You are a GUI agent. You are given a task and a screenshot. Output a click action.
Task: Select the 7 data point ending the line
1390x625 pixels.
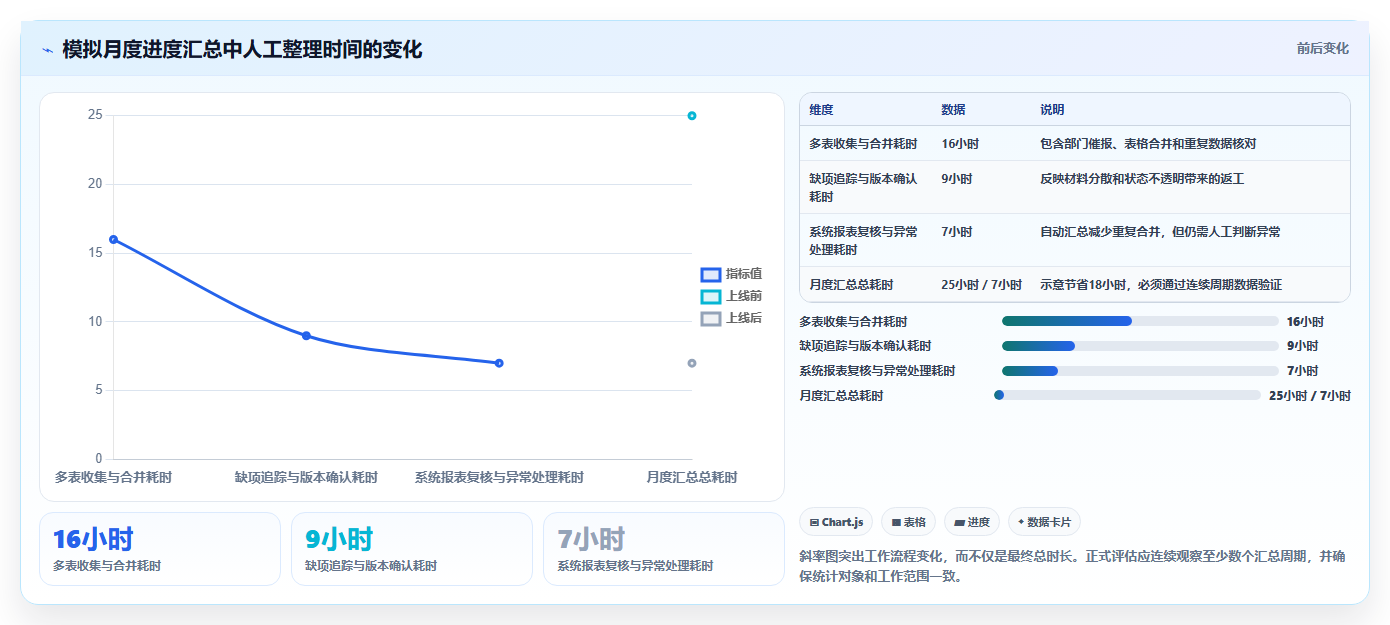click(x=499, y=363)
